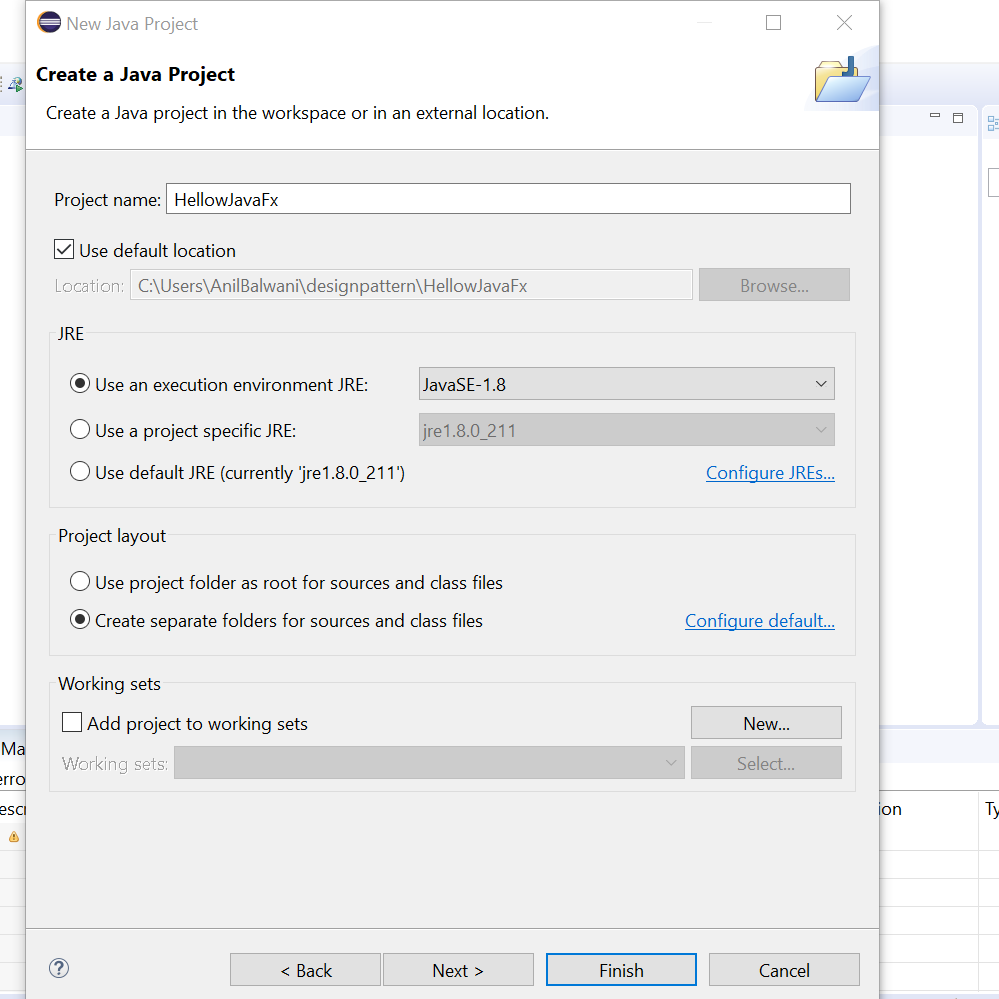The height and width of the screenshot is (999, 999).
Task: Open the jre1.8.0_211 project JRE dropdown
Action: [x=820, y=429]
